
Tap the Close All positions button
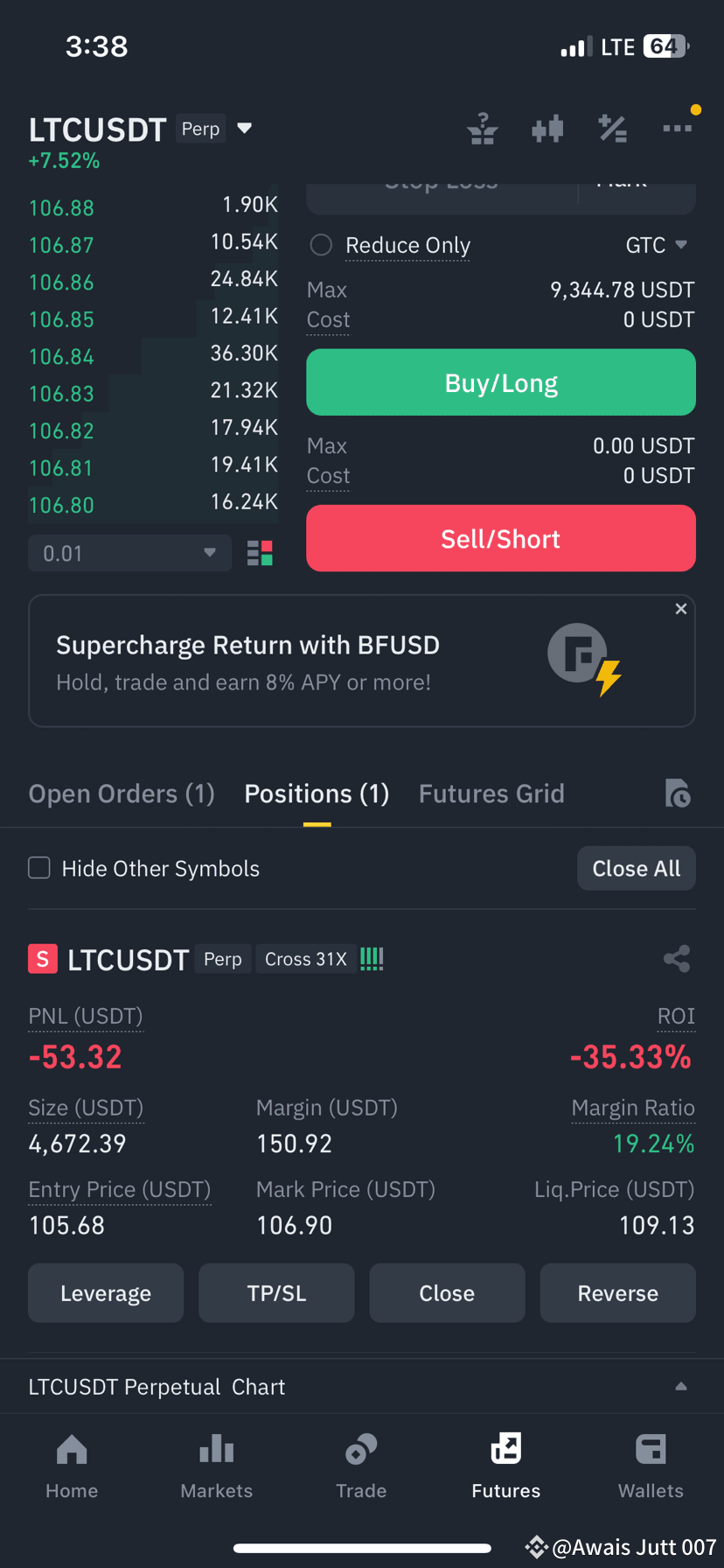point(637,868)
